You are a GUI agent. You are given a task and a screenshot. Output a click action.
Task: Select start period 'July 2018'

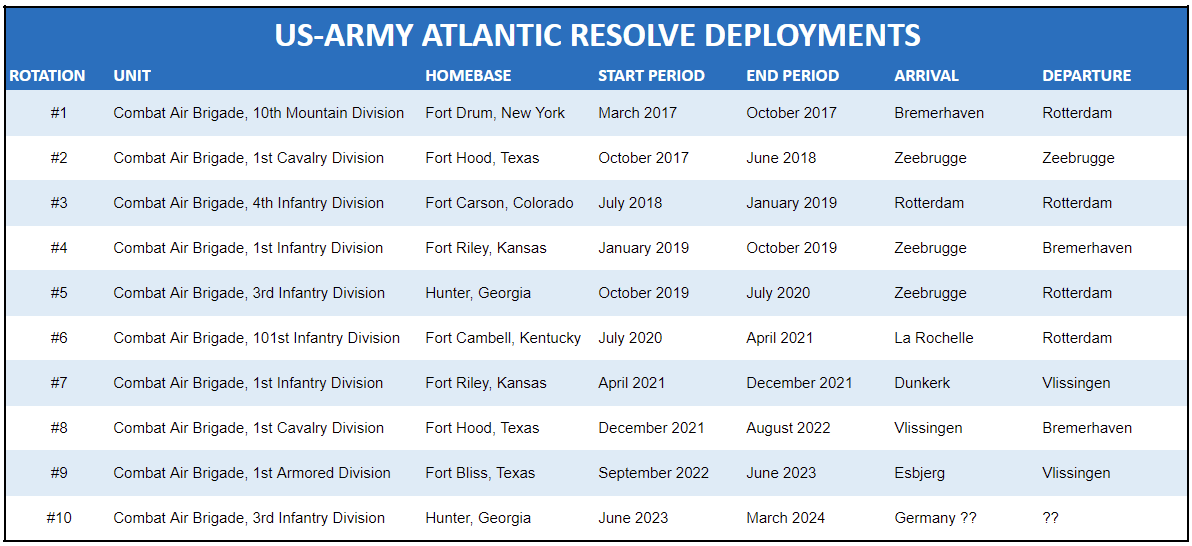point(630,203)
